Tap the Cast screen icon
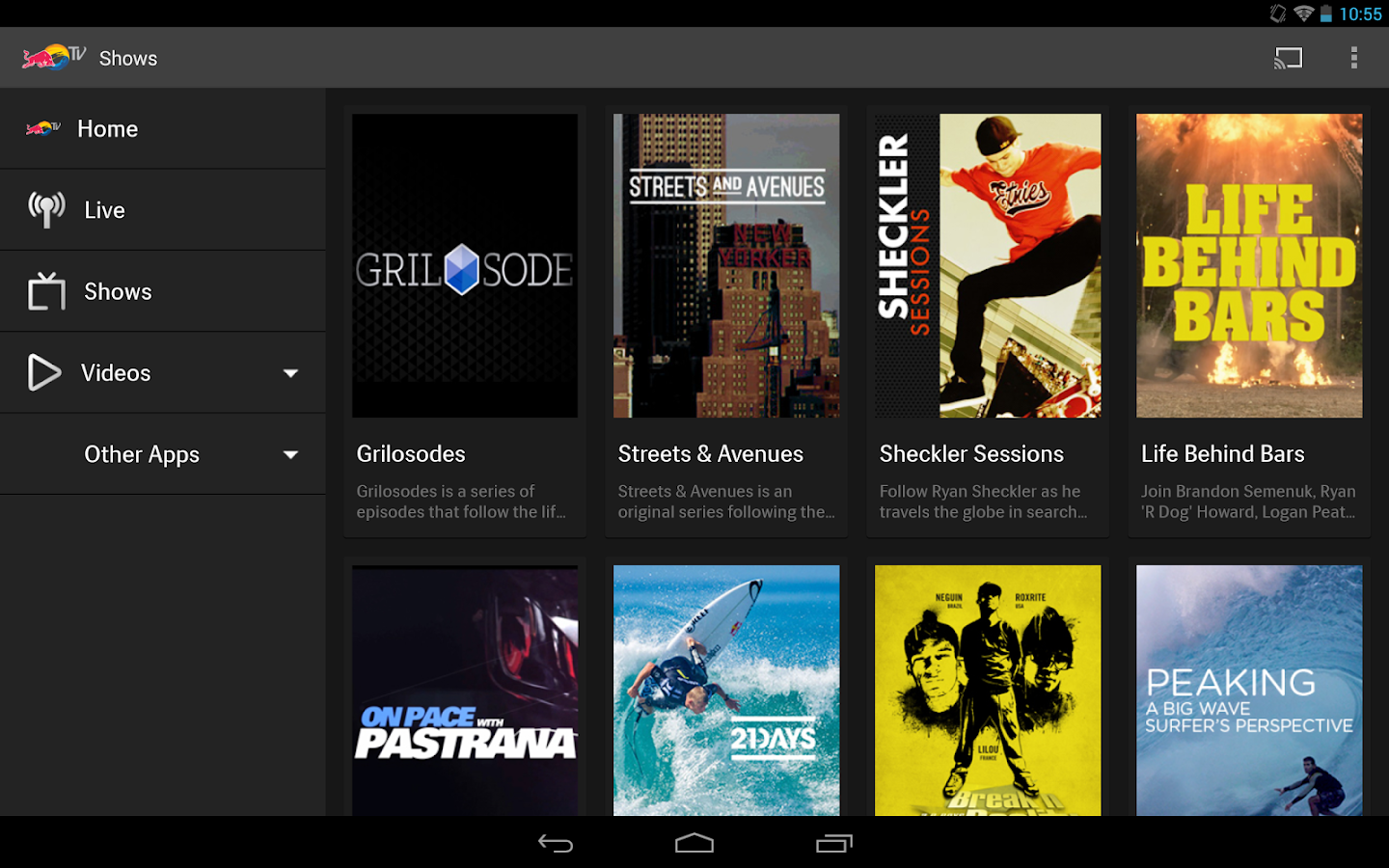The image size is (1389, 868). pyautogui.click(x=1288, y=59)
